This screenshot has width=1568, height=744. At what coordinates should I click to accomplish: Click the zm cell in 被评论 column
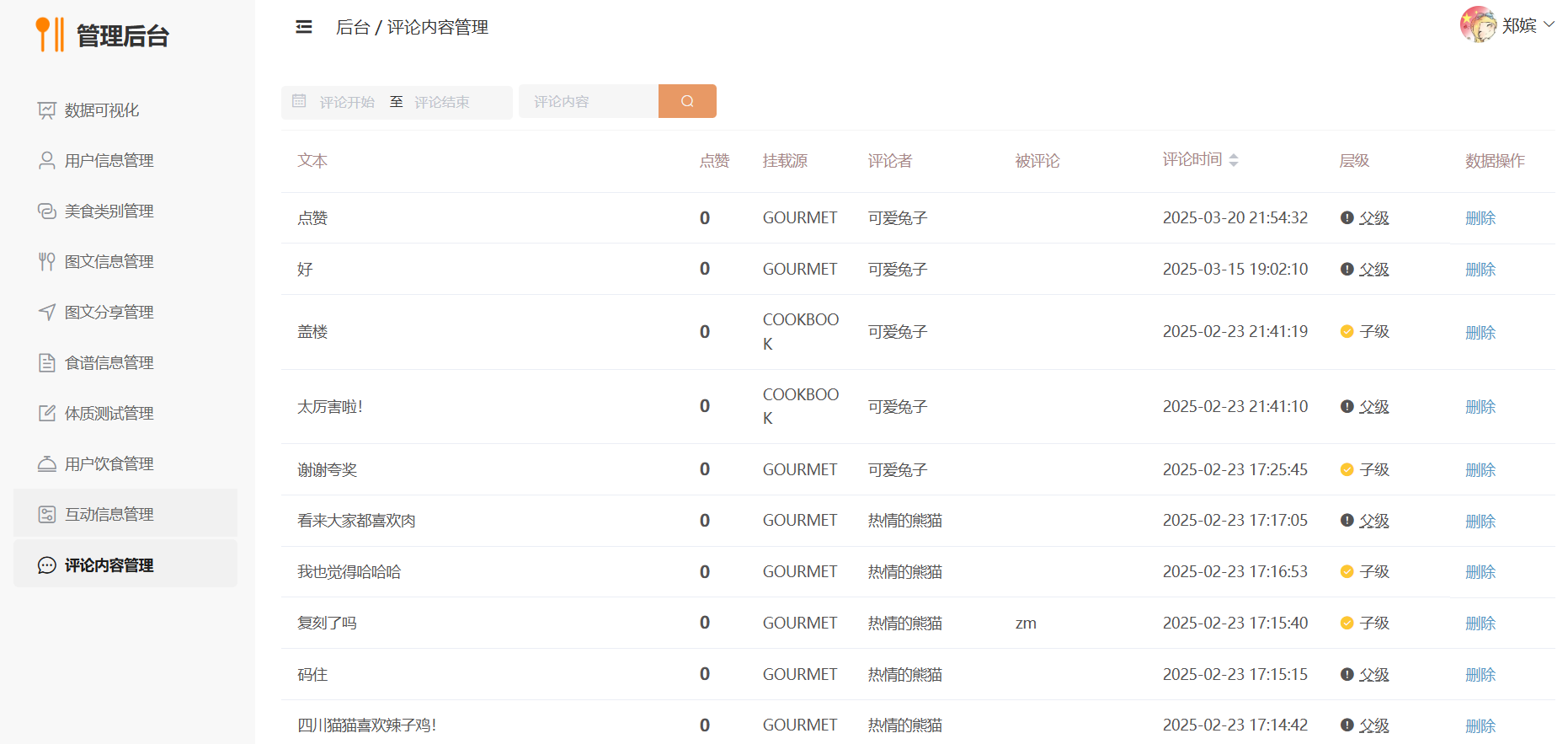coord(1026,624)
